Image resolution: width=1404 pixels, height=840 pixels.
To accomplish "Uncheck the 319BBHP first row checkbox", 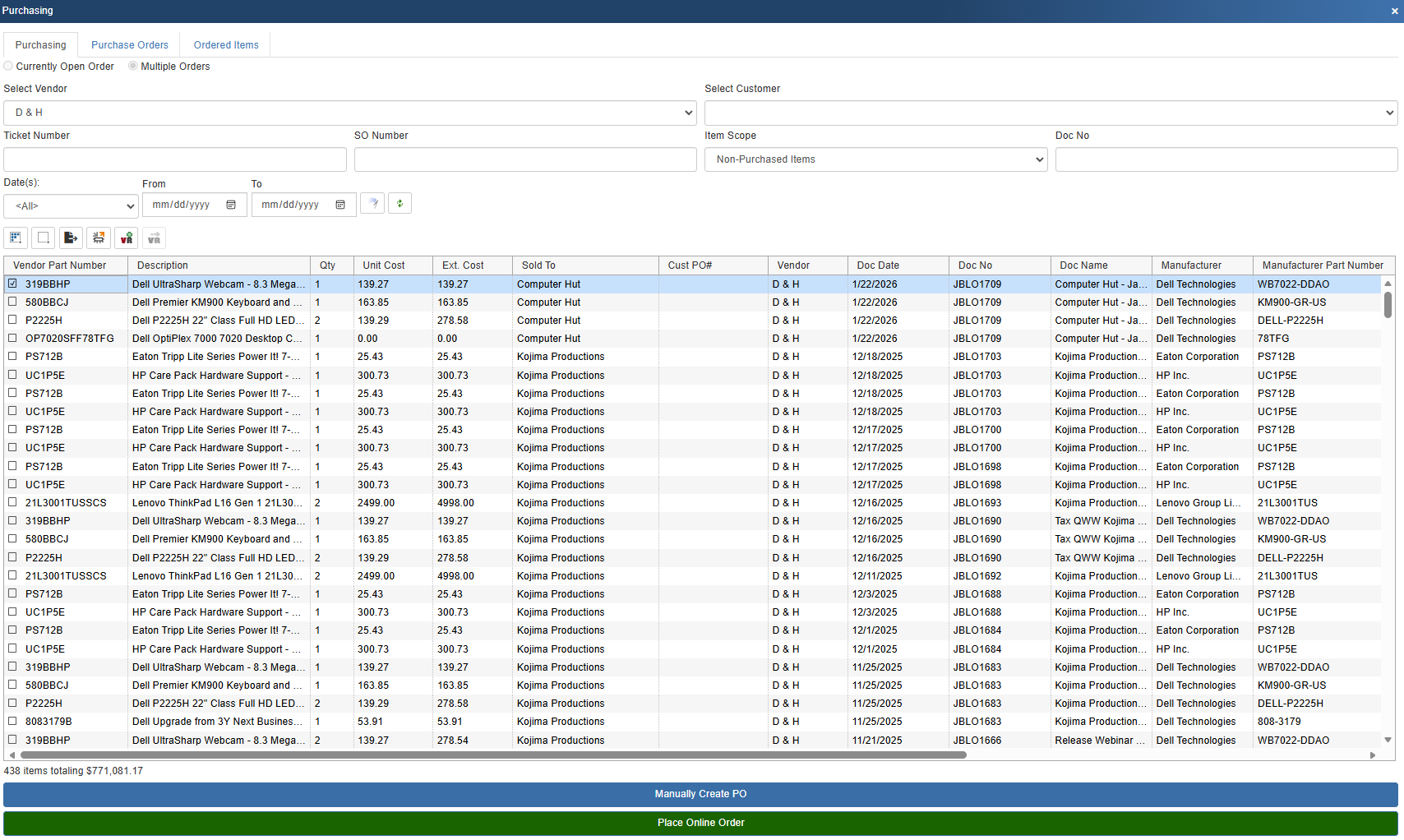I will [x=12, y=284].
